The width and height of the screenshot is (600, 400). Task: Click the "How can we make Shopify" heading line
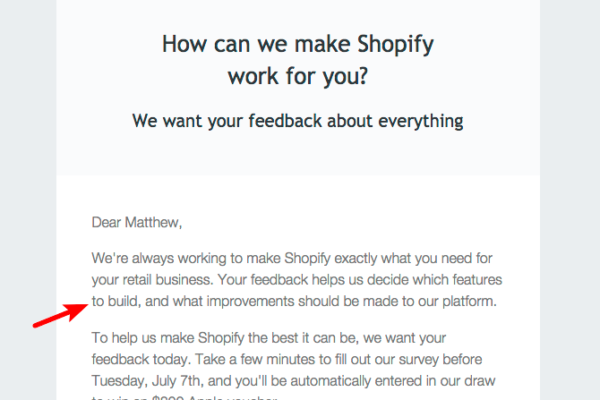298,44
